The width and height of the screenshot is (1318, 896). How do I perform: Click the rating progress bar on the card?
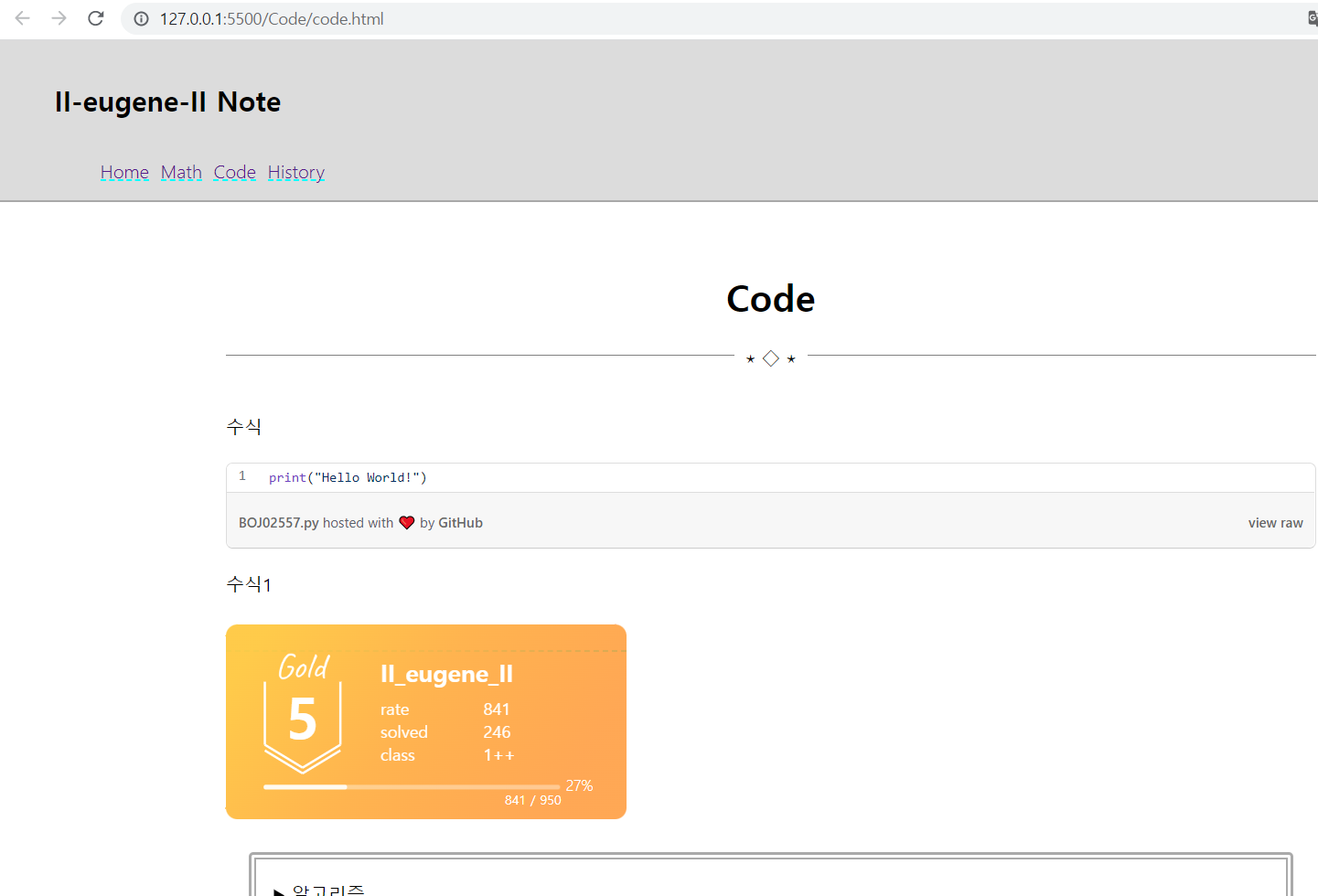(x=412, y=786)
